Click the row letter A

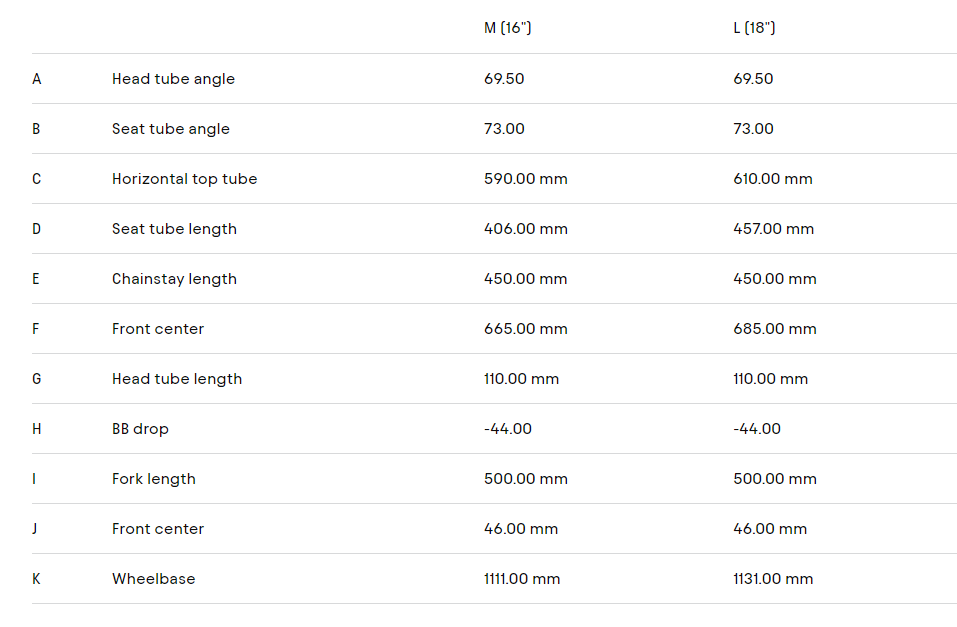pos(37,79)
